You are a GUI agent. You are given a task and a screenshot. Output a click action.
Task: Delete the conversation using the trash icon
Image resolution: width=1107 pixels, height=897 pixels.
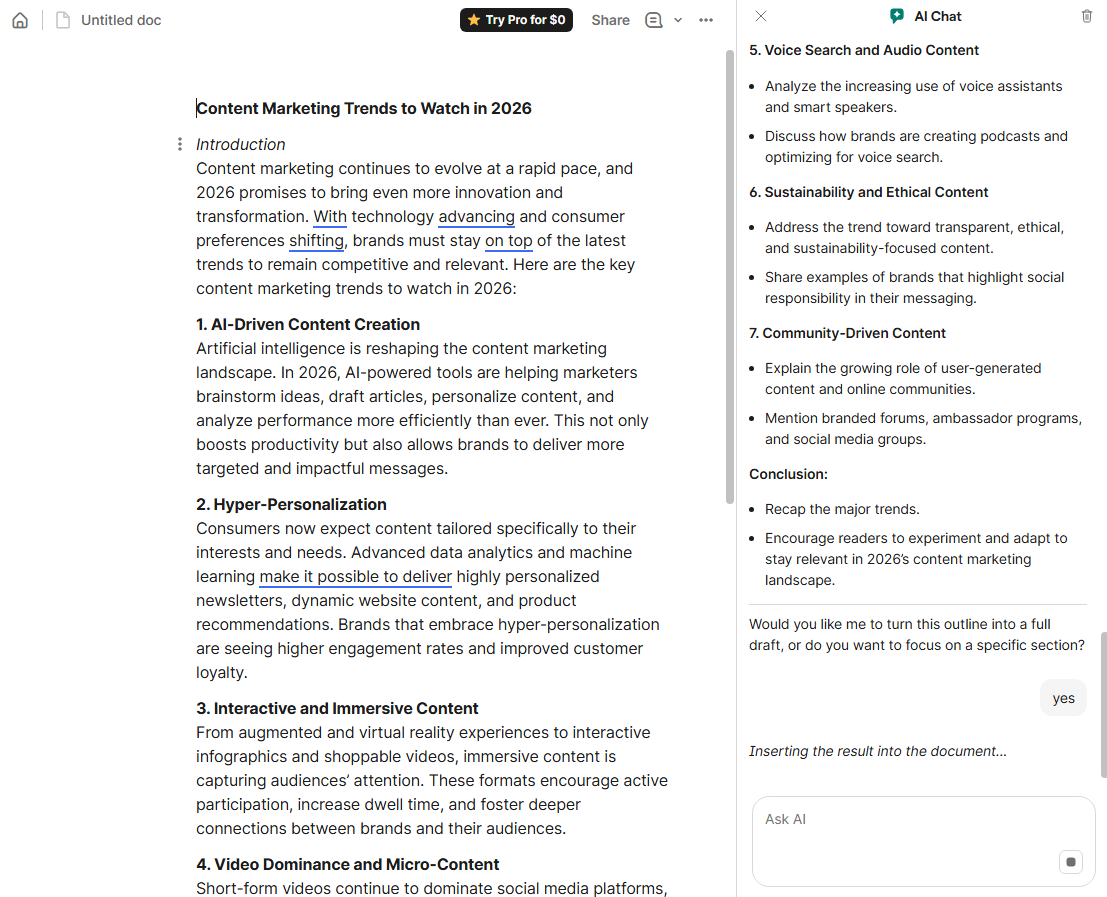1087,16
